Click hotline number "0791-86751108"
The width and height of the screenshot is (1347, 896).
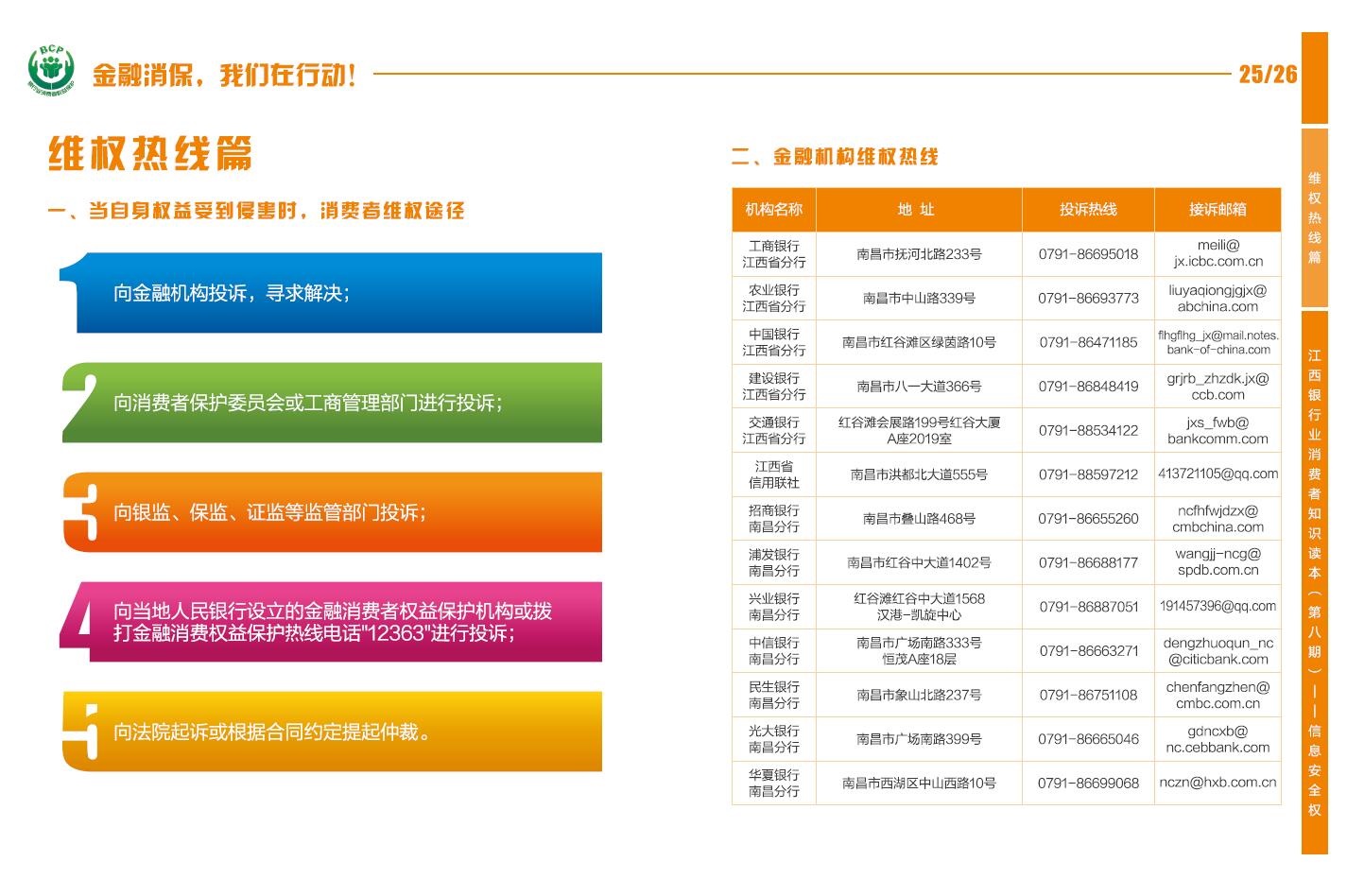click(x=1088, y=696)
